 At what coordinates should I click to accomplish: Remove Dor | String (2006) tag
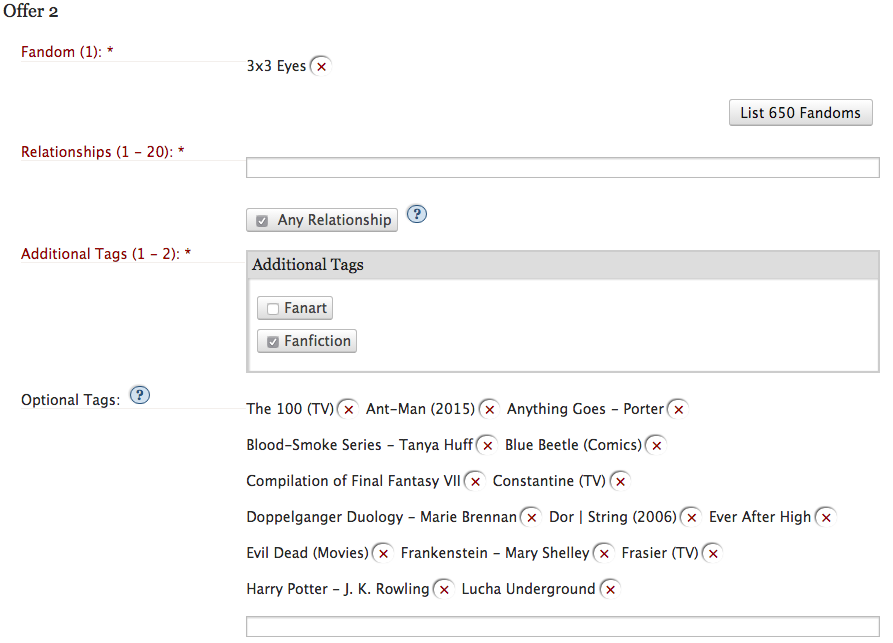point(691,517)
